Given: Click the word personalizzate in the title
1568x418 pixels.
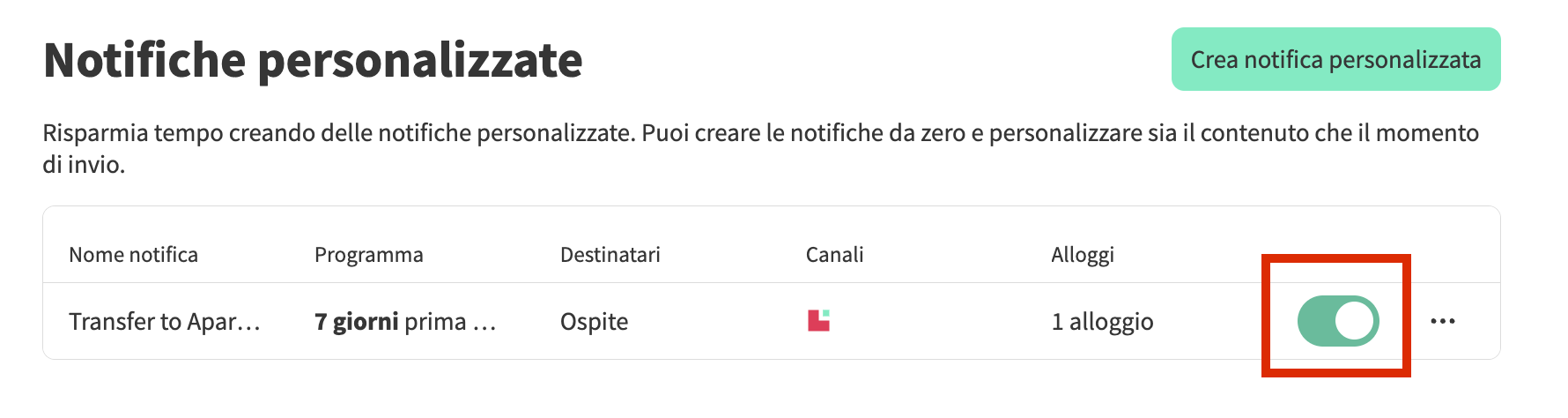Looking at the screenshot, I should pos(420,60).
